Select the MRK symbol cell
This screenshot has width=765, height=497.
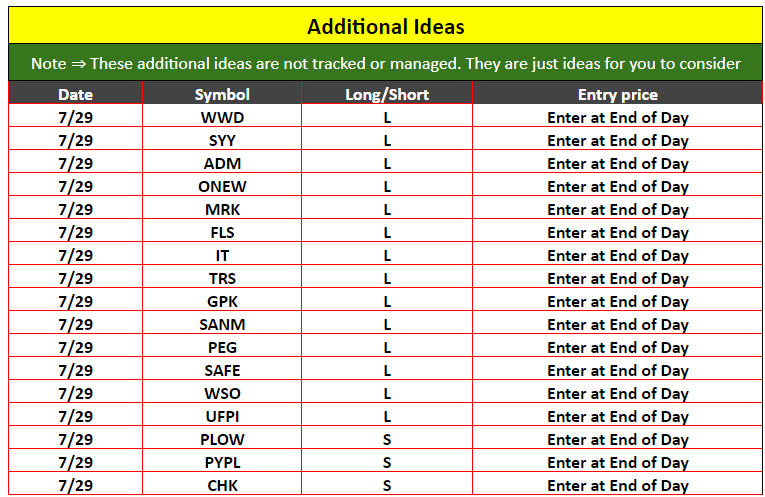[222, 210]
